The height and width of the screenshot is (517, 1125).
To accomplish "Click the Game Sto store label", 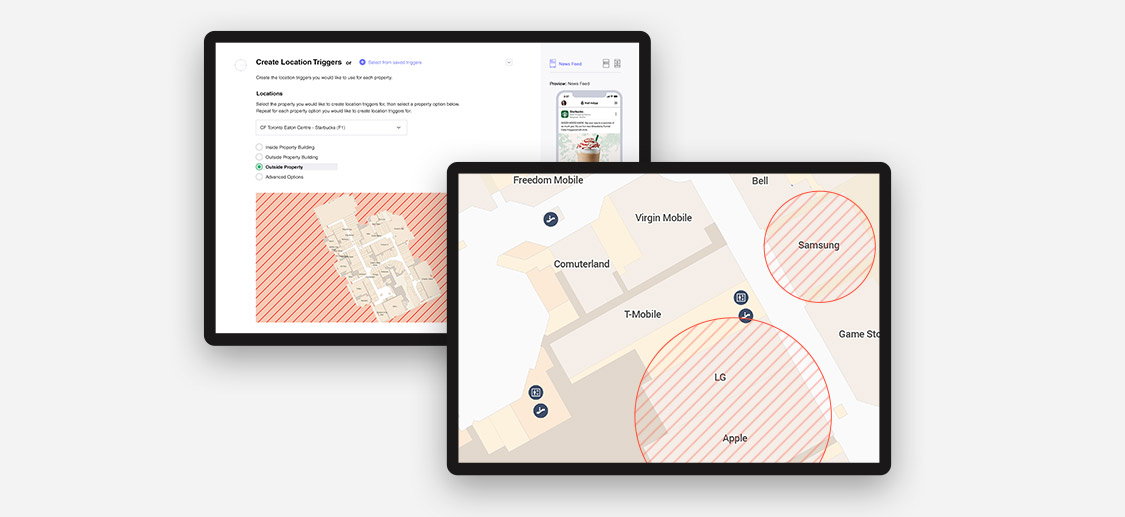I will [860, 334].
